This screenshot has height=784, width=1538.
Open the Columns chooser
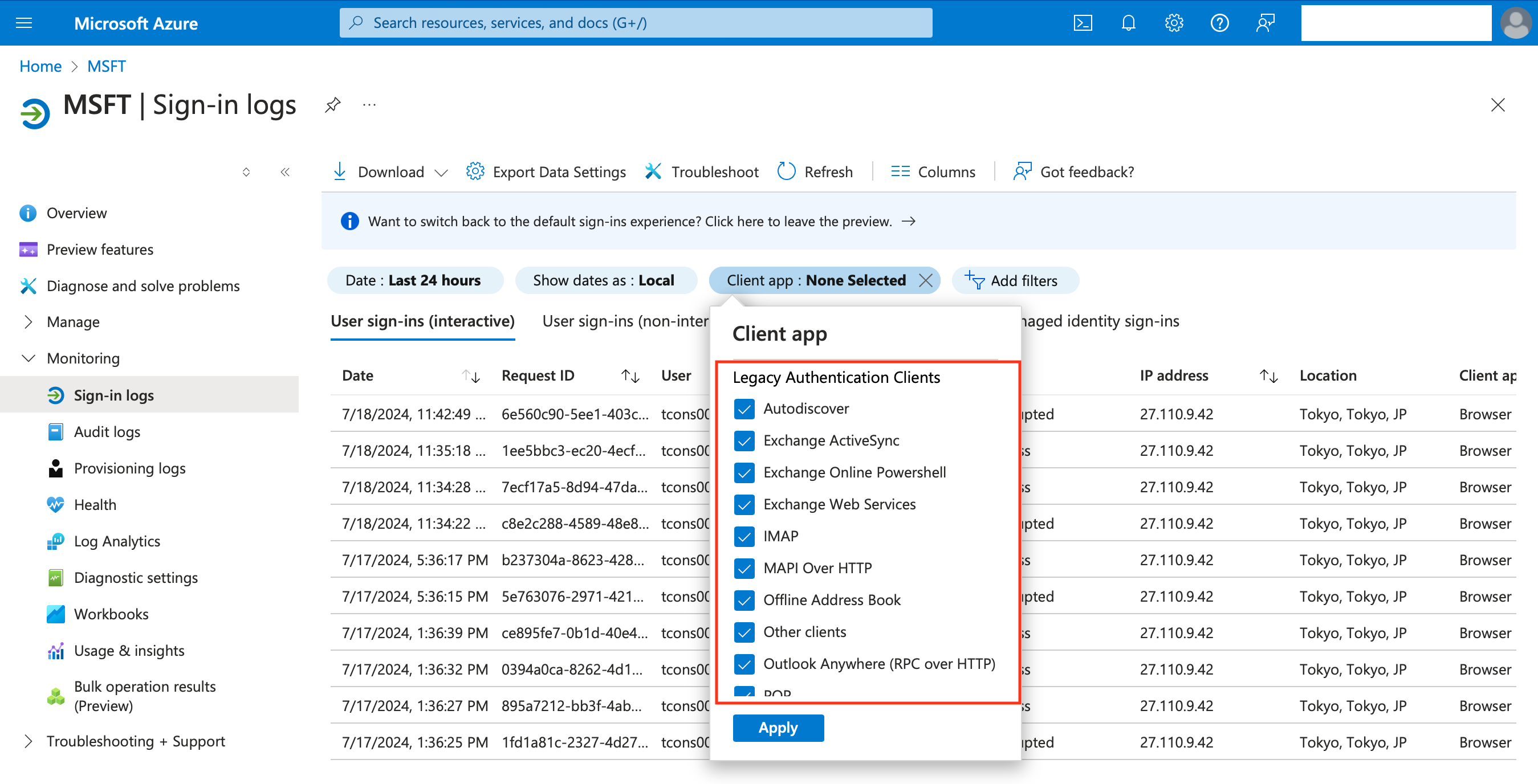point(933,172)
